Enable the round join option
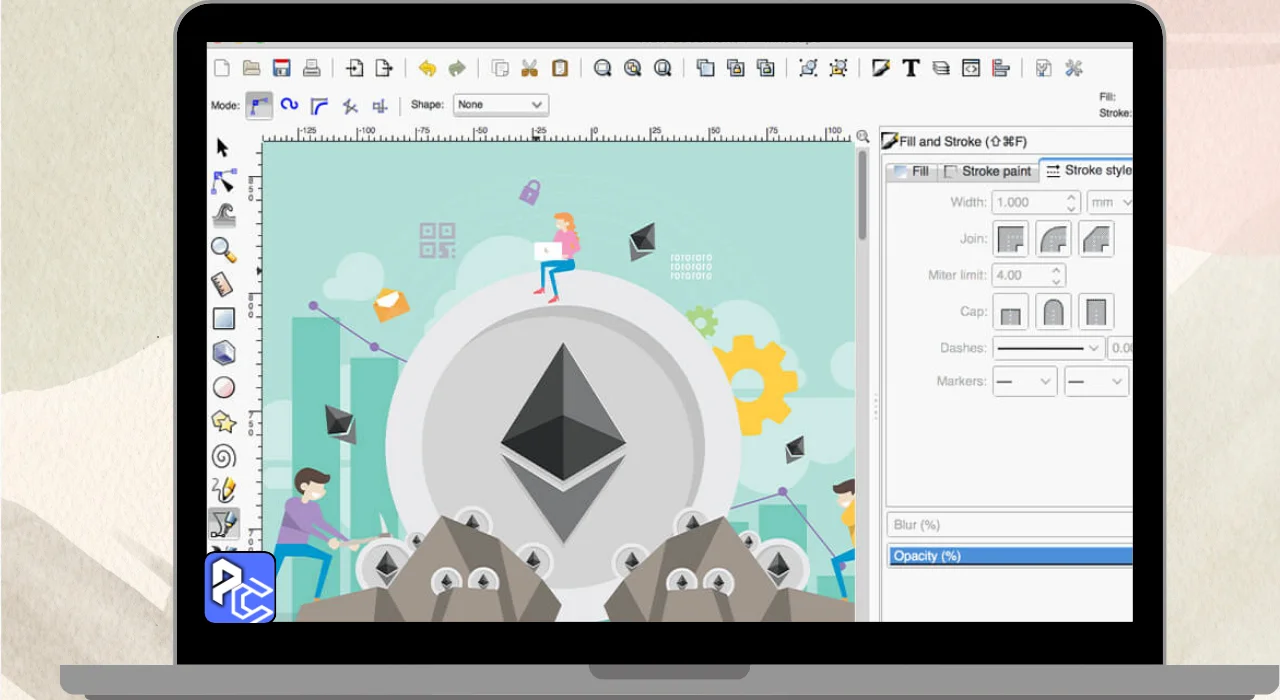Viewport: 1280px width, 700px height. coord(1054,239)
